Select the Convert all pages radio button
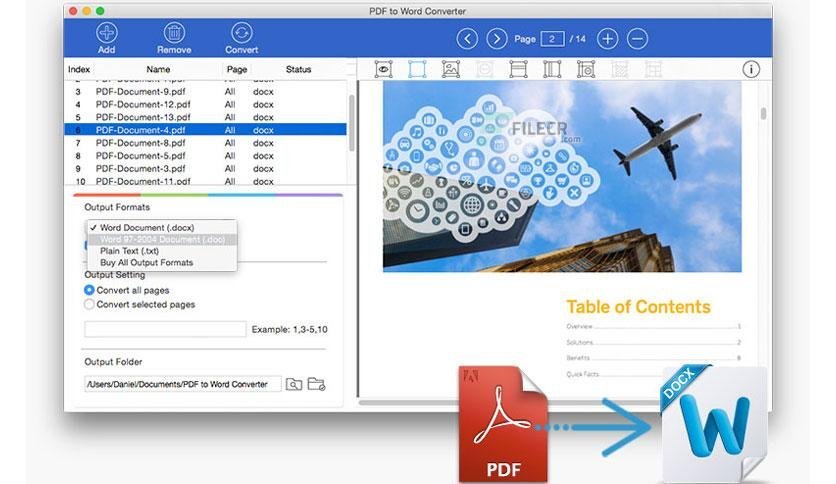836x484 pixels. click(x=89, y=290)
